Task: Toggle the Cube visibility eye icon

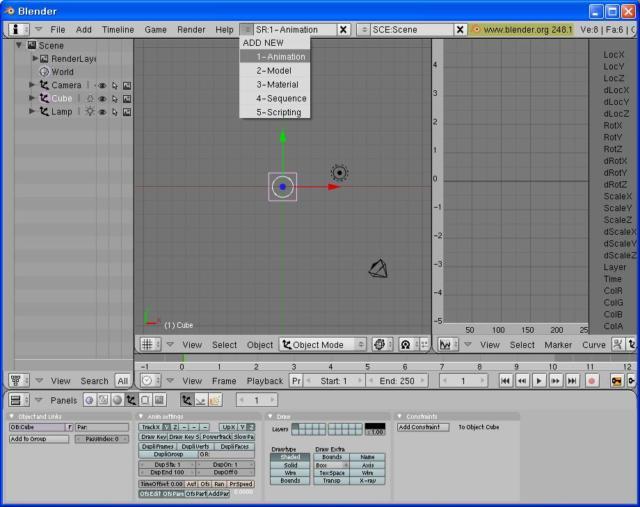Action: tap(102, 98)
